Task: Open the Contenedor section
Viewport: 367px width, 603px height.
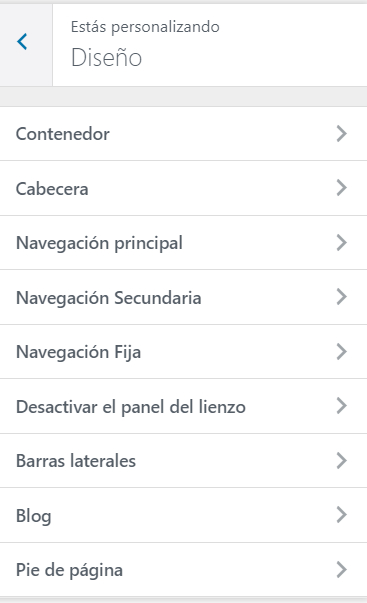Action: point(184,134)
